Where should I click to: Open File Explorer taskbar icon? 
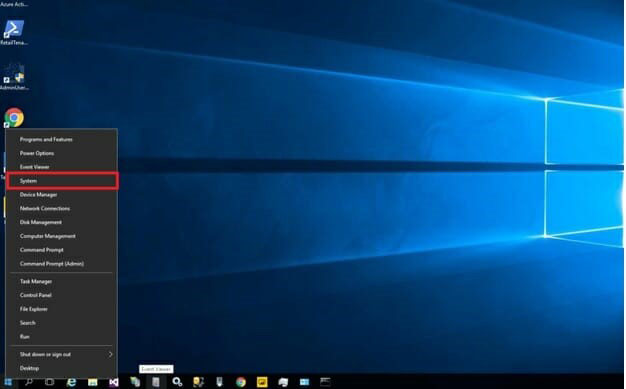tap(93, 382)
